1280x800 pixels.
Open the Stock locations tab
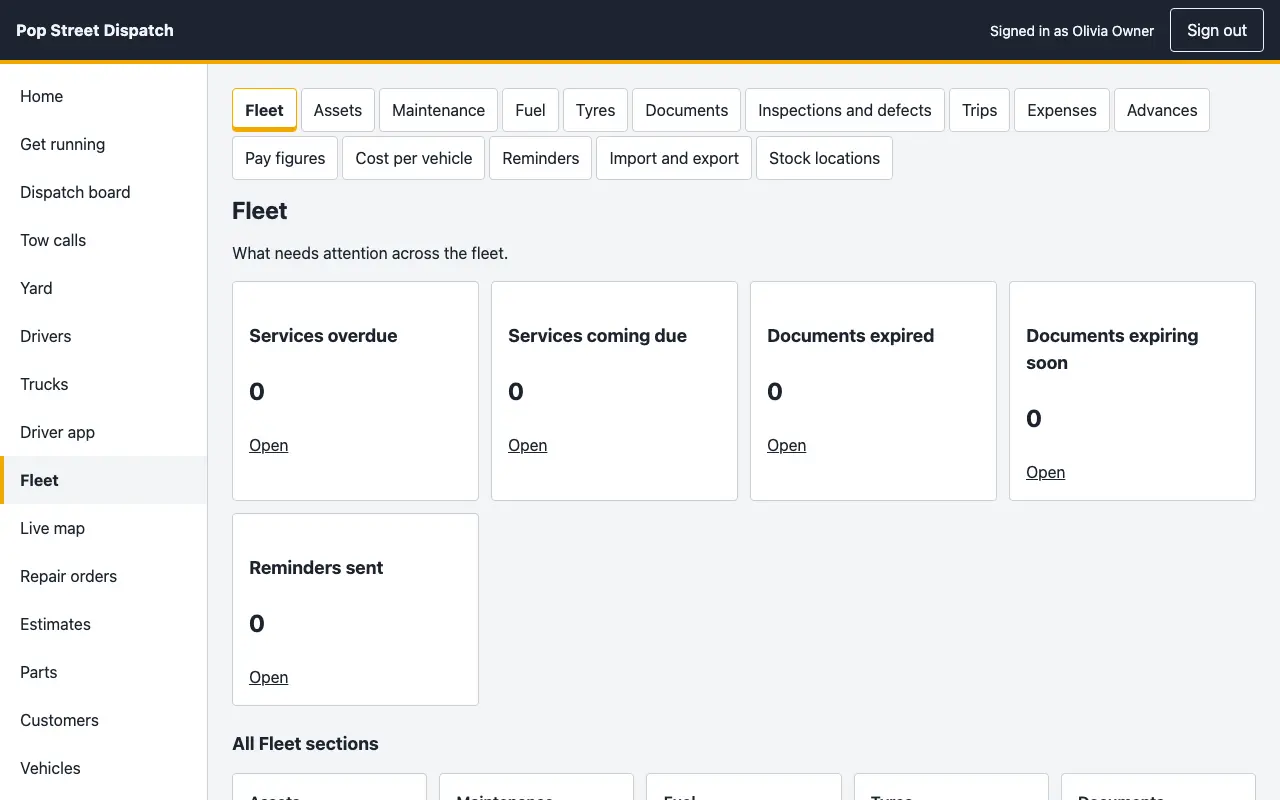click(x=824, y=158)
